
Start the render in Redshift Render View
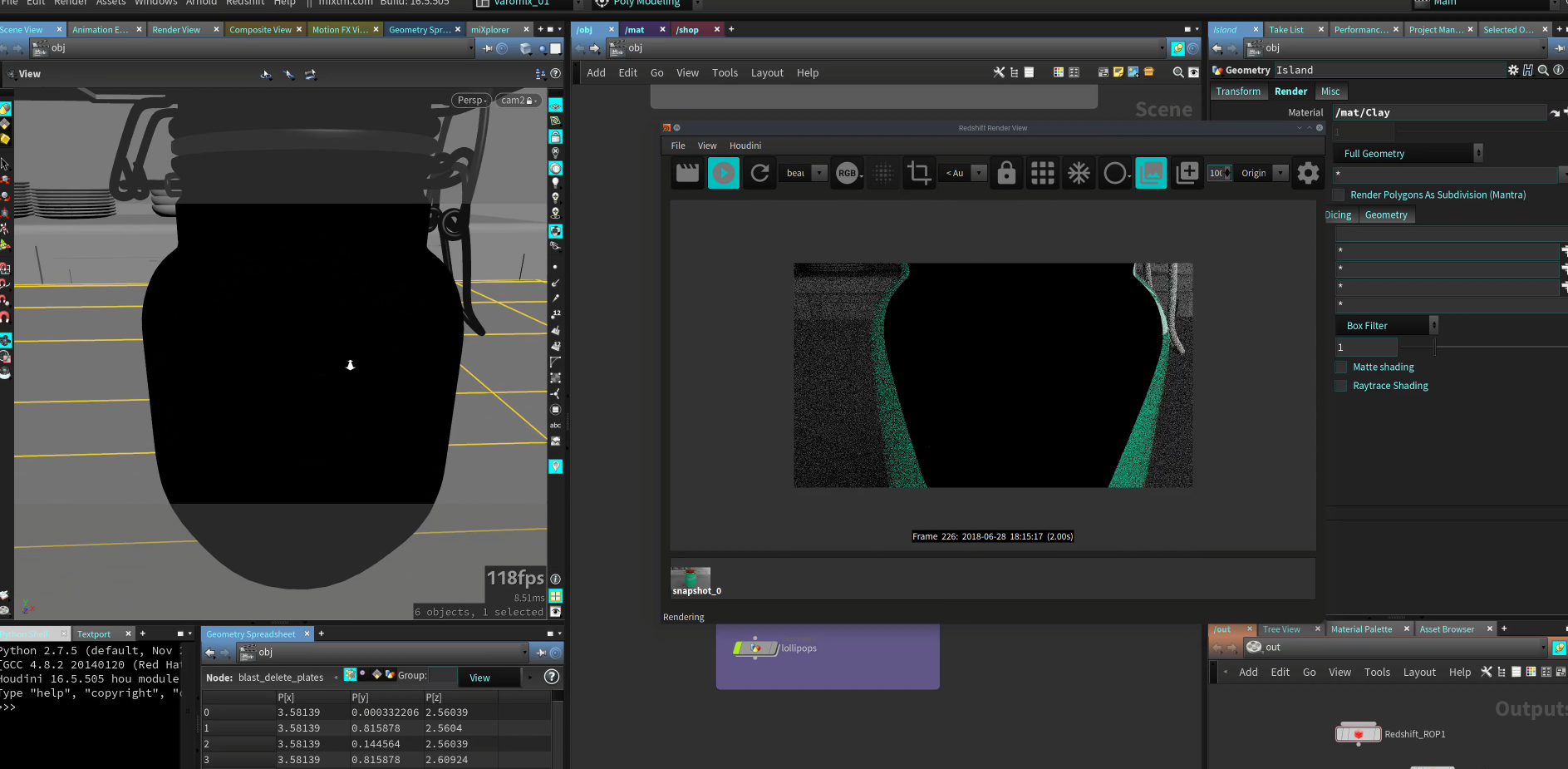click(x=724, y=173)
